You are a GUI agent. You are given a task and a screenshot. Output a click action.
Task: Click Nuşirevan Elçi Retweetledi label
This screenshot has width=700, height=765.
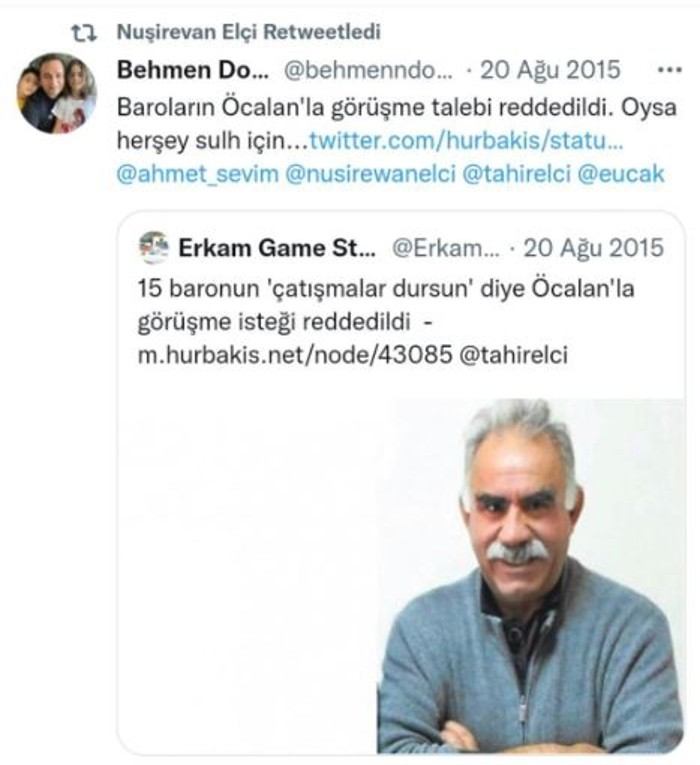(249, 32)
